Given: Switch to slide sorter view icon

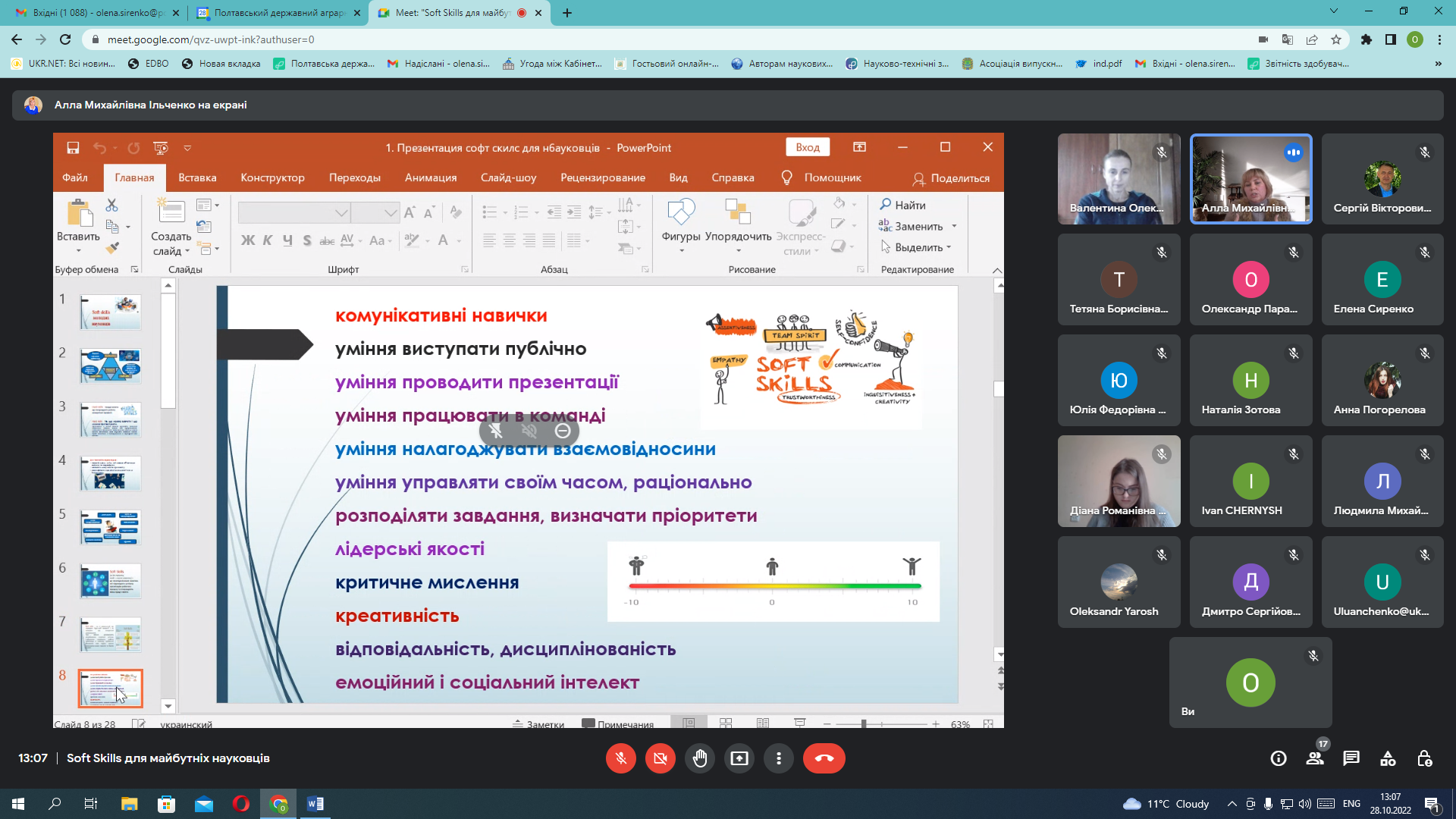Looking at the screenshot, I should pos(726,723).
